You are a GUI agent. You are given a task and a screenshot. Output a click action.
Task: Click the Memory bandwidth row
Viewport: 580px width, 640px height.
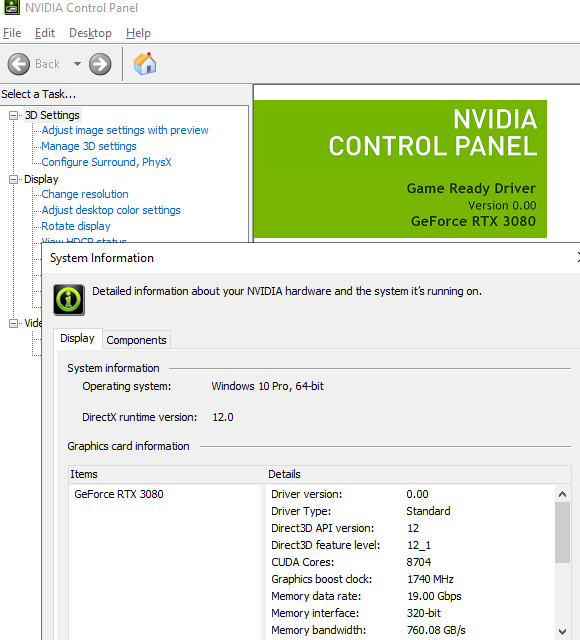coord(411,630)
